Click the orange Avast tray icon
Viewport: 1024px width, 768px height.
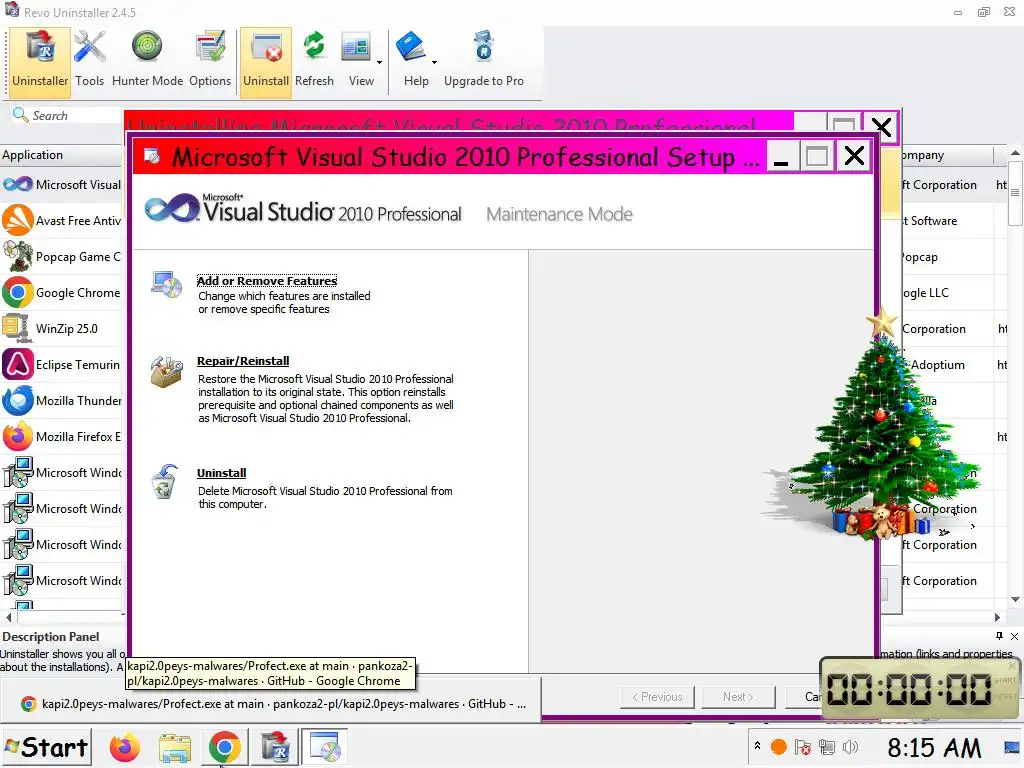click(x=778, y=746)
